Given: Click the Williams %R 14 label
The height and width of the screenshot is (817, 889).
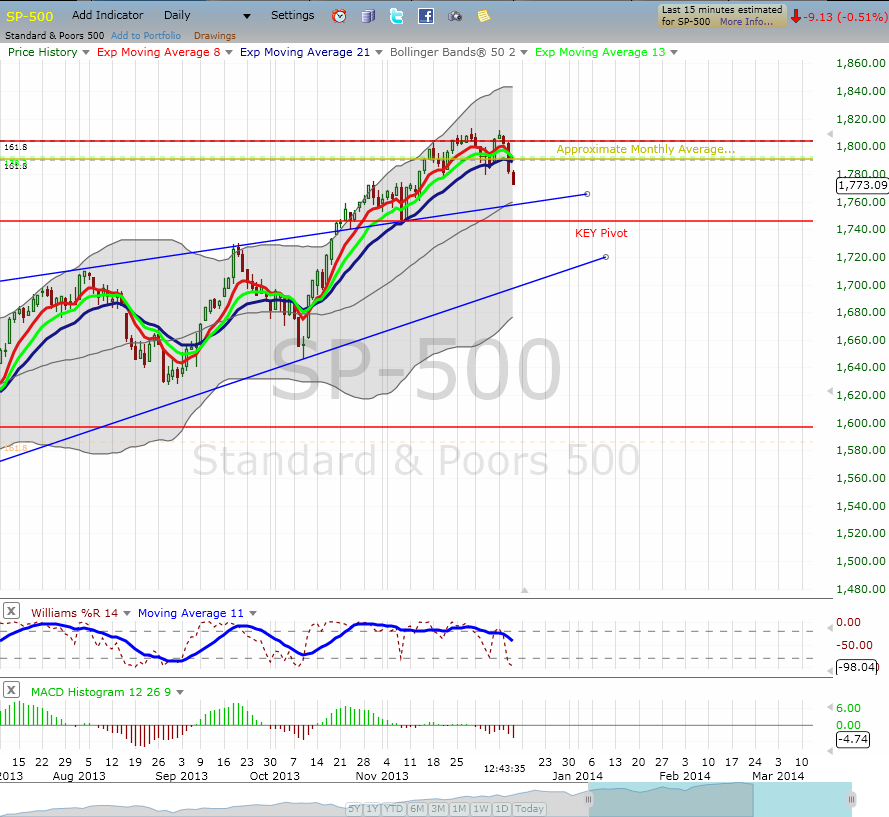Looking at the screenshot, I should [74, 613].
